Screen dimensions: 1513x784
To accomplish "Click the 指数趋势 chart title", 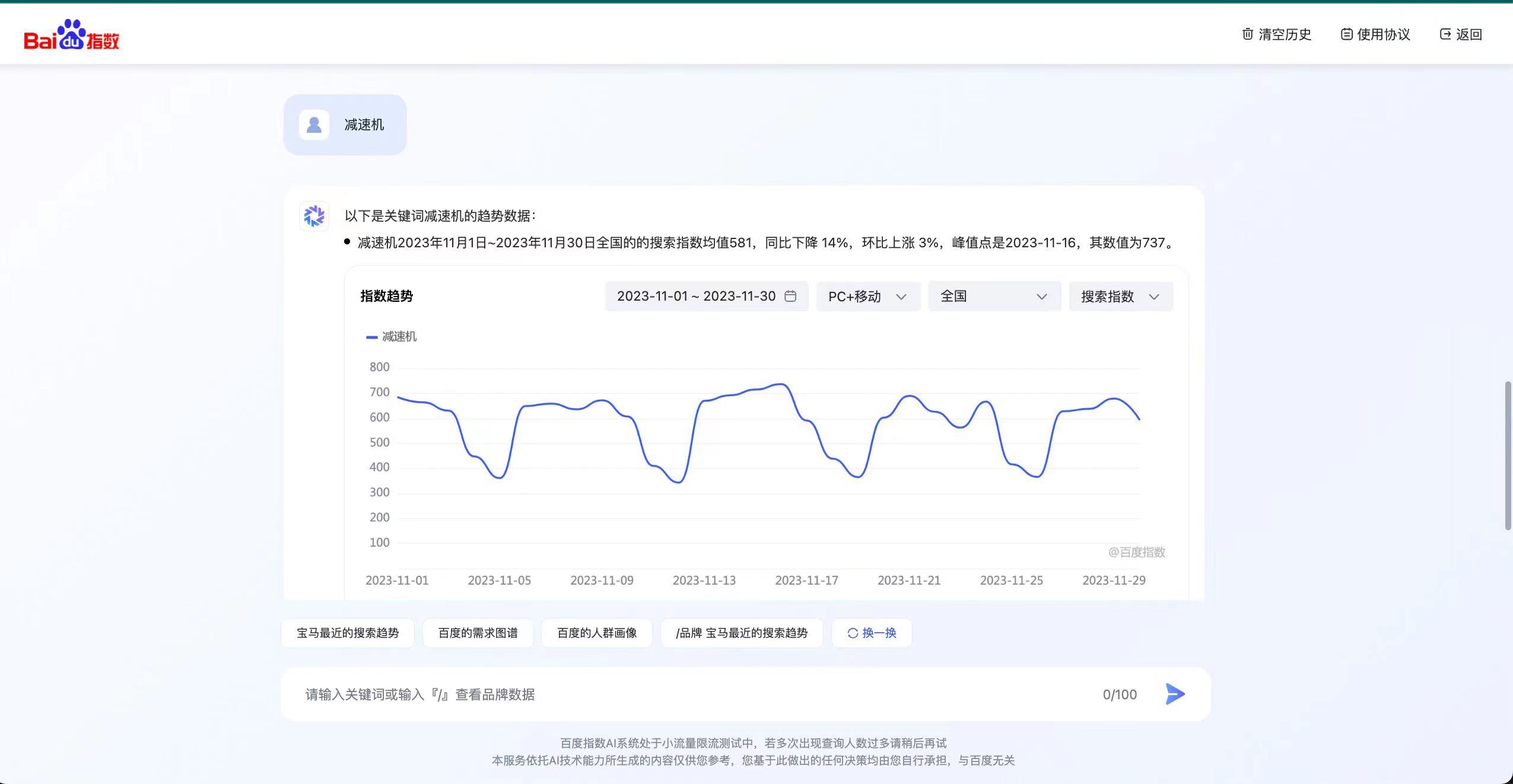I will click(386, 296).
